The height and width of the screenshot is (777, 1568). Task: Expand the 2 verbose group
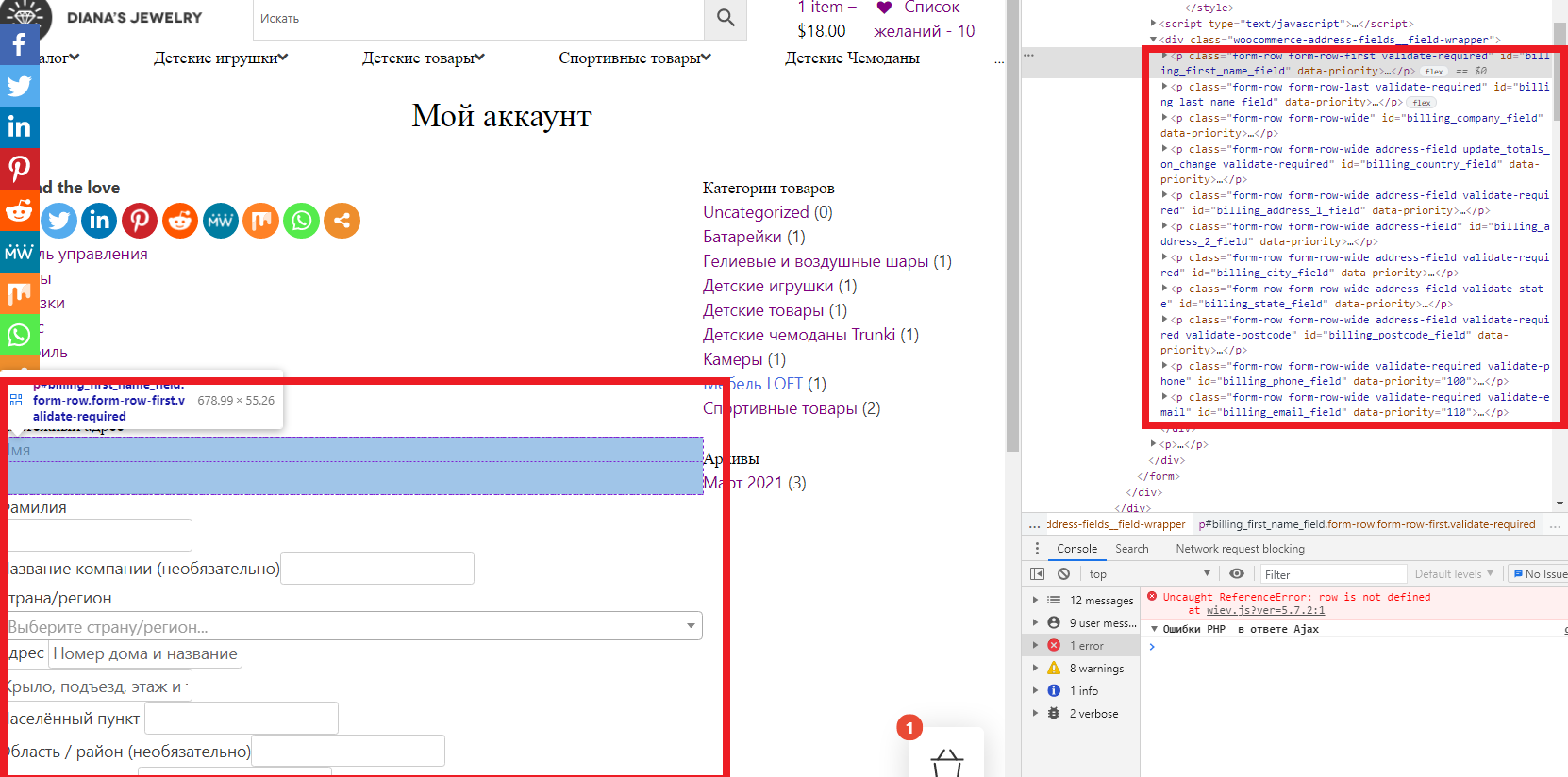coord(1083,714)
